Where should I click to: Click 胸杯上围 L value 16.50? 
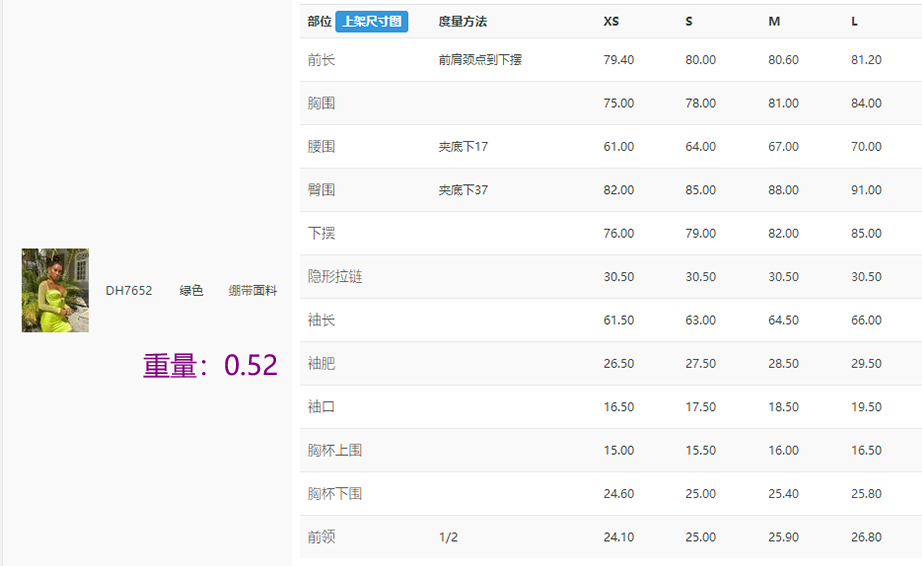click(x=866, y=450)
